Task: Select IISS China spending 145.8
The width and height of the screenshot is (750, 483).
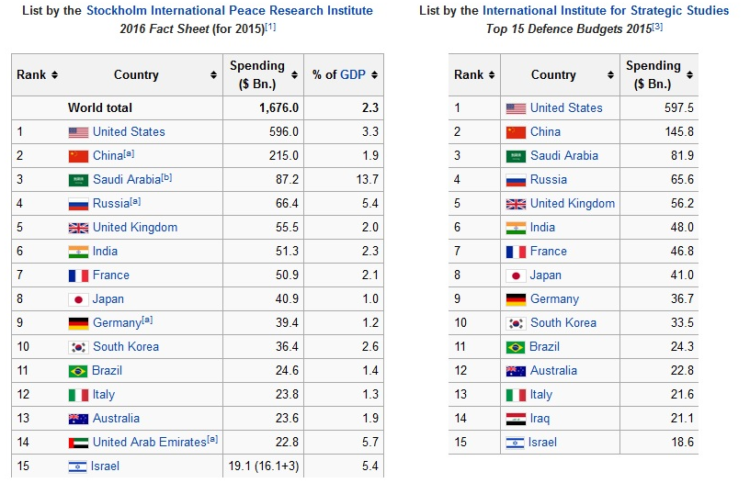Action: (679, 132)
